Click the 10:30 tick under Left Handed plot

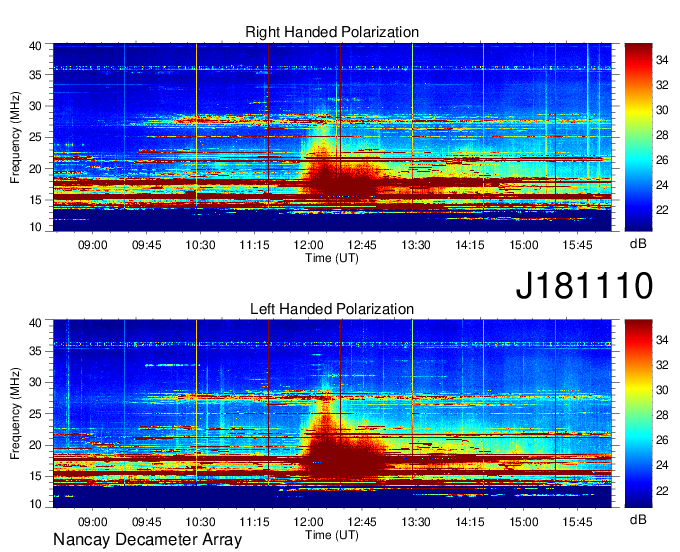point(200,521)
